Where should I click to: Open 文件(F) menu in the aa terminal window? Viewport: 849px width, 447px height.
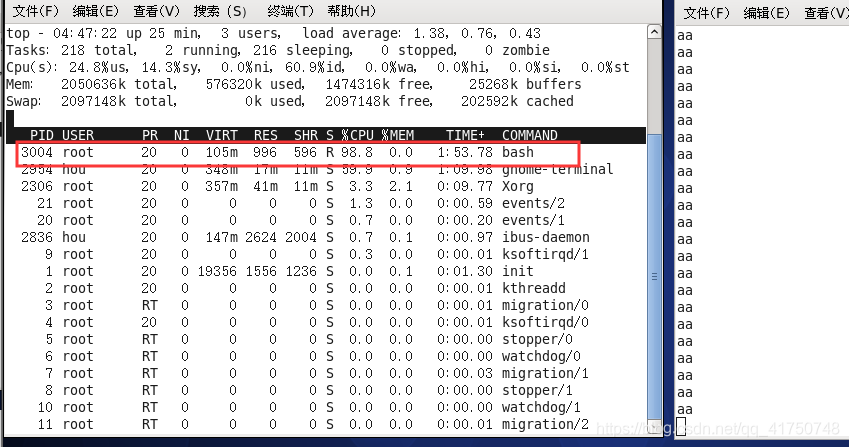(707, 12)
